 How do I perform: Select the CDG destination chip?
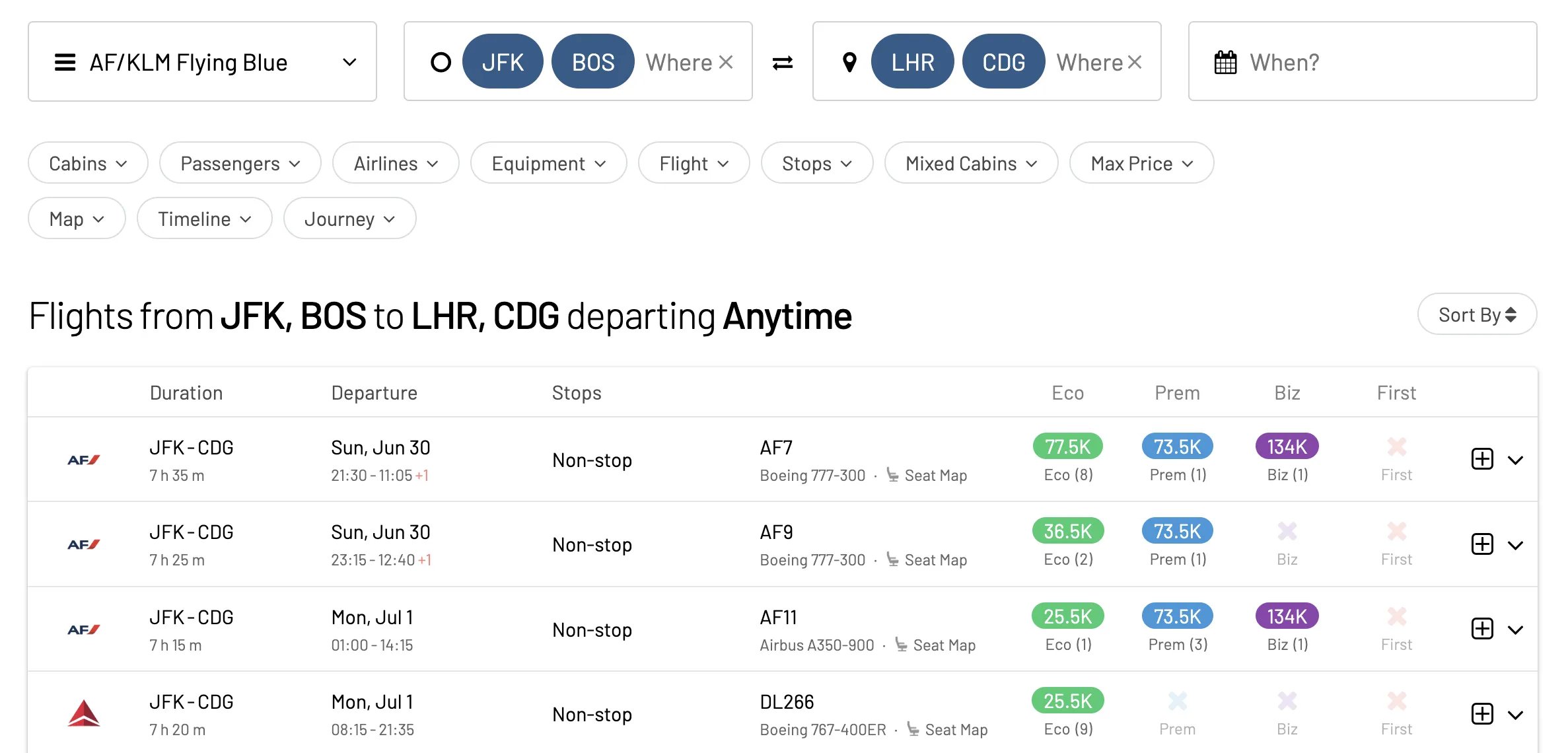[x=1004, y=62]
